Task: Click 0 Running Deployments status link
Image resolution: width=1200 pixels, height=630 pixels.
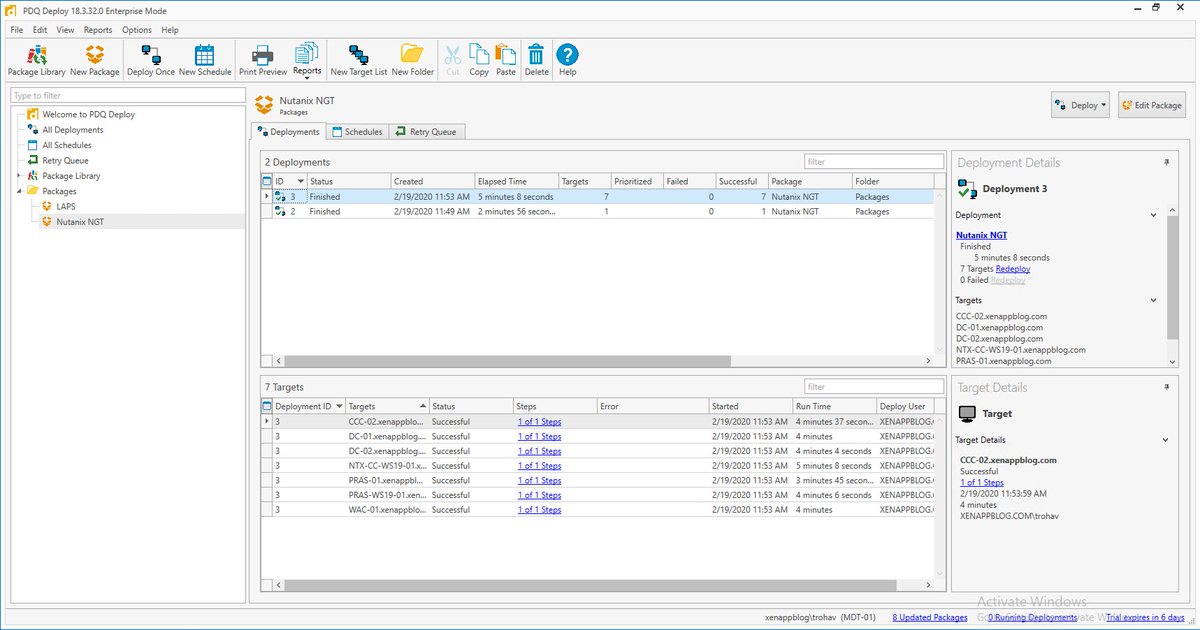Action: pos(1032,617)
